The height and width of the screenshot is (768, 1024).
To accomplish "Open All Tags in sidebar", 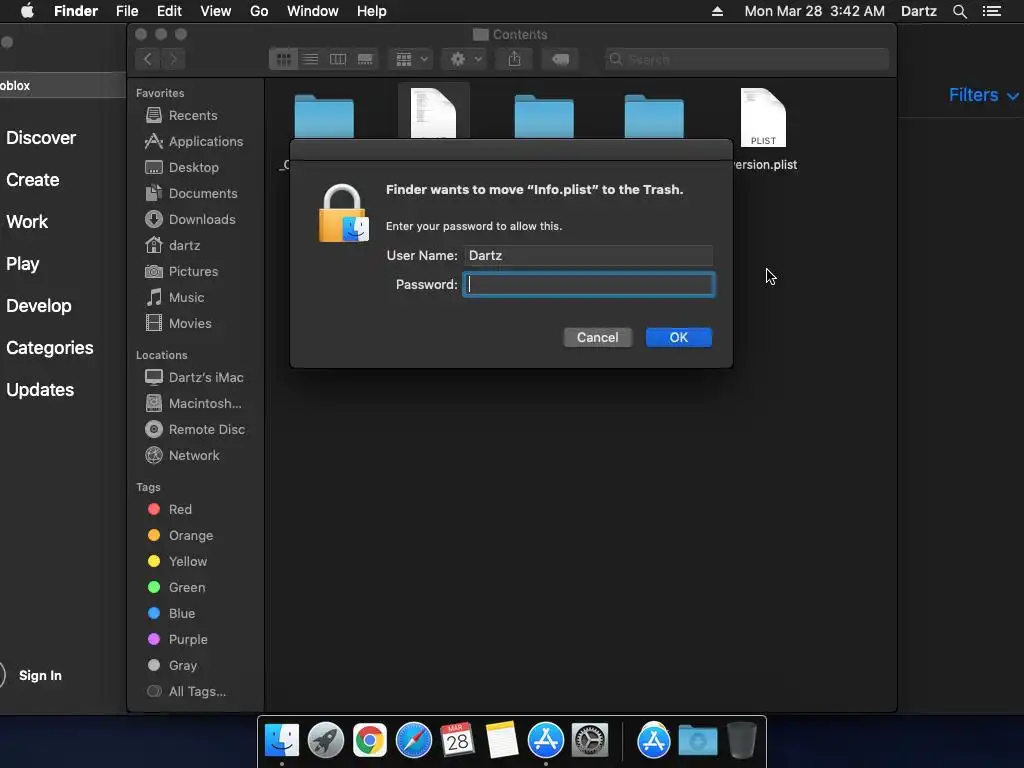I will 186,692.
